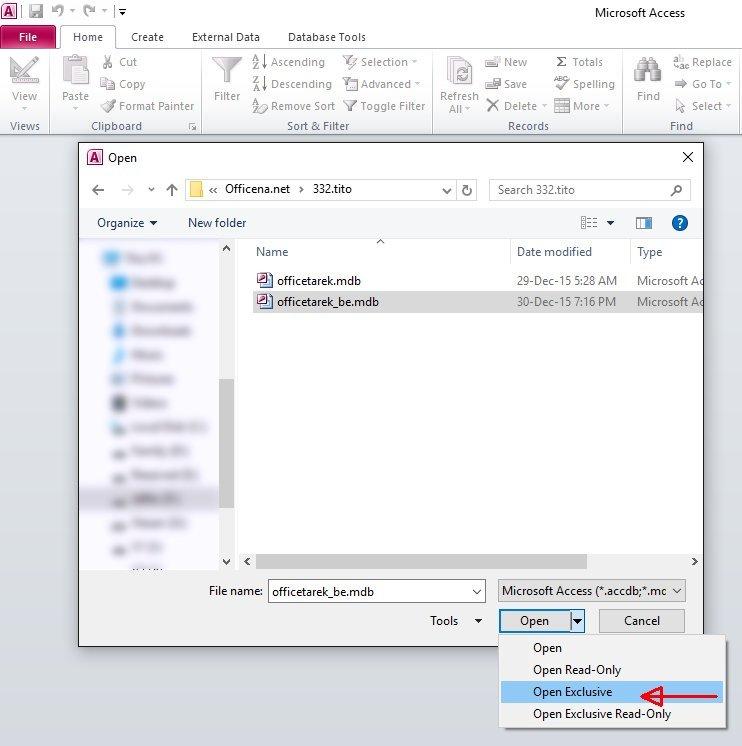
Task: Click the Open button's split dropdown arrow
Action: point(577,621)
